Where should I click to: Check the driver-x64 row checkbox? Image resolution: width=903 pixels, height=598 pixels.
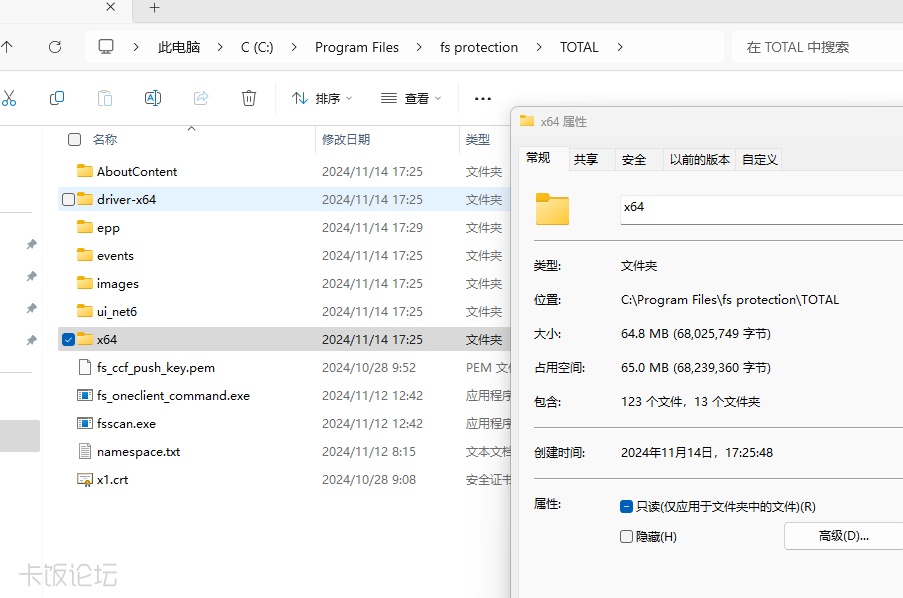click(x=69, y=199)
